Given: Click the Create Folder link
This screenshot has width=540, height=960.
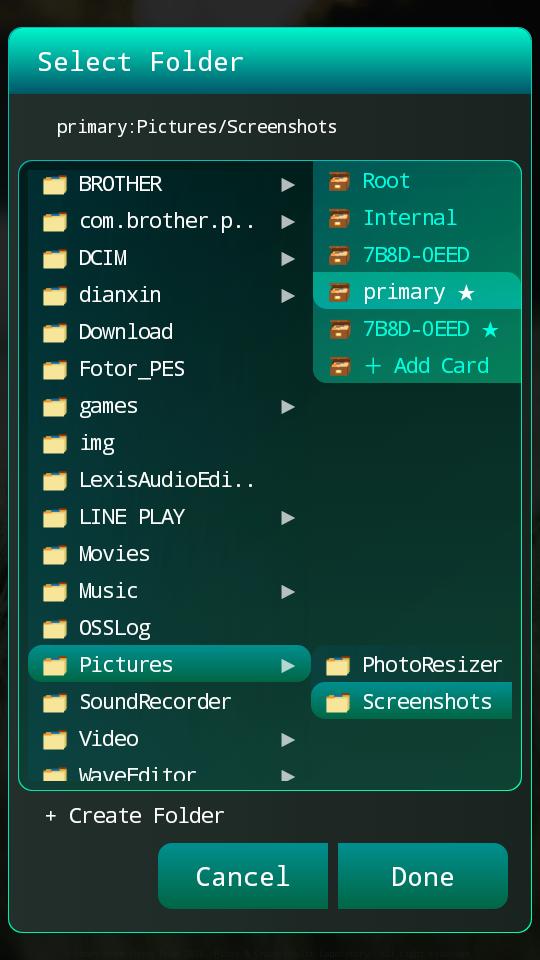Looking at the screenshot, I should (135, 816).
